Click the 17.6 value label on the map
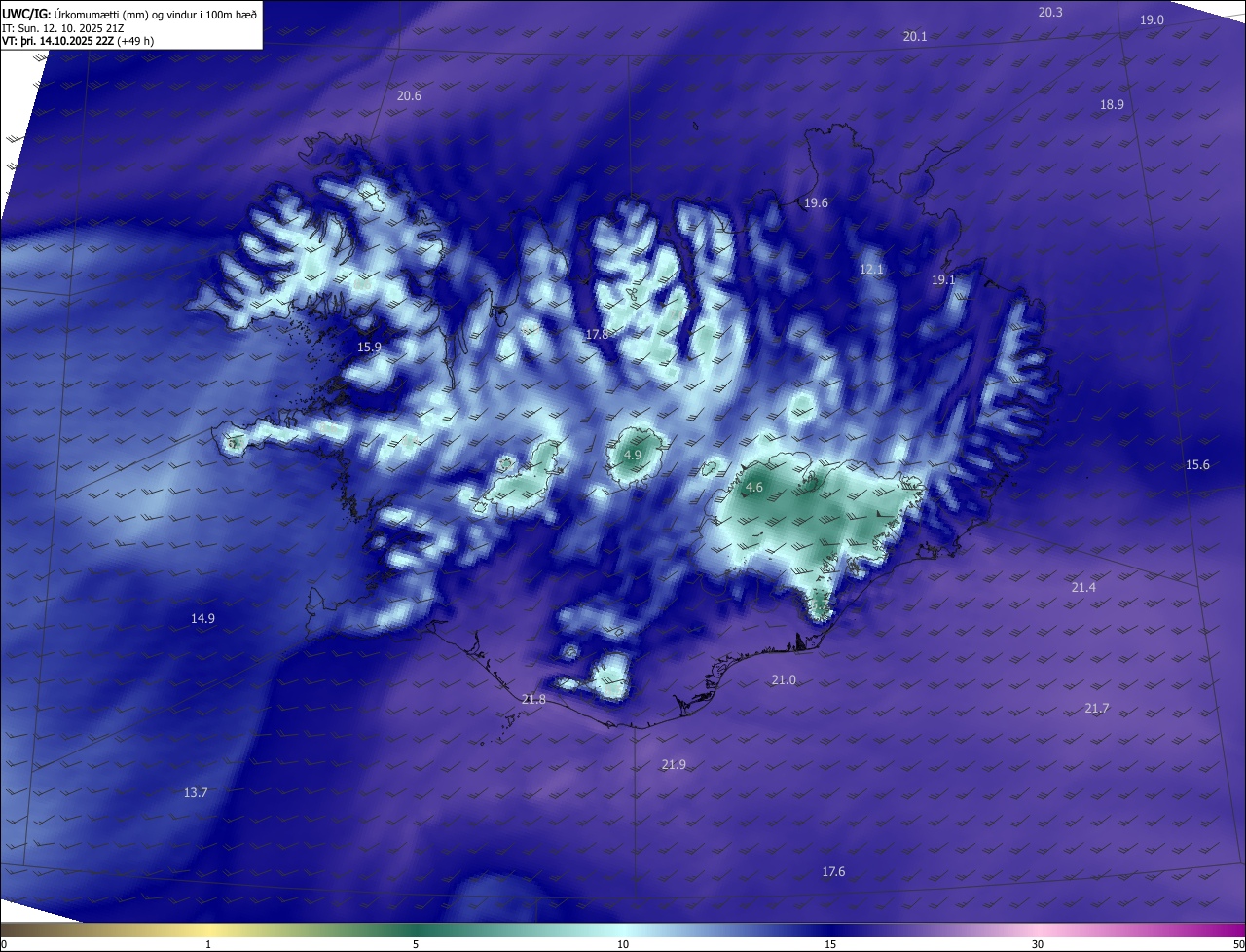Screen dimensions: 1246x952 coord(833,871)
